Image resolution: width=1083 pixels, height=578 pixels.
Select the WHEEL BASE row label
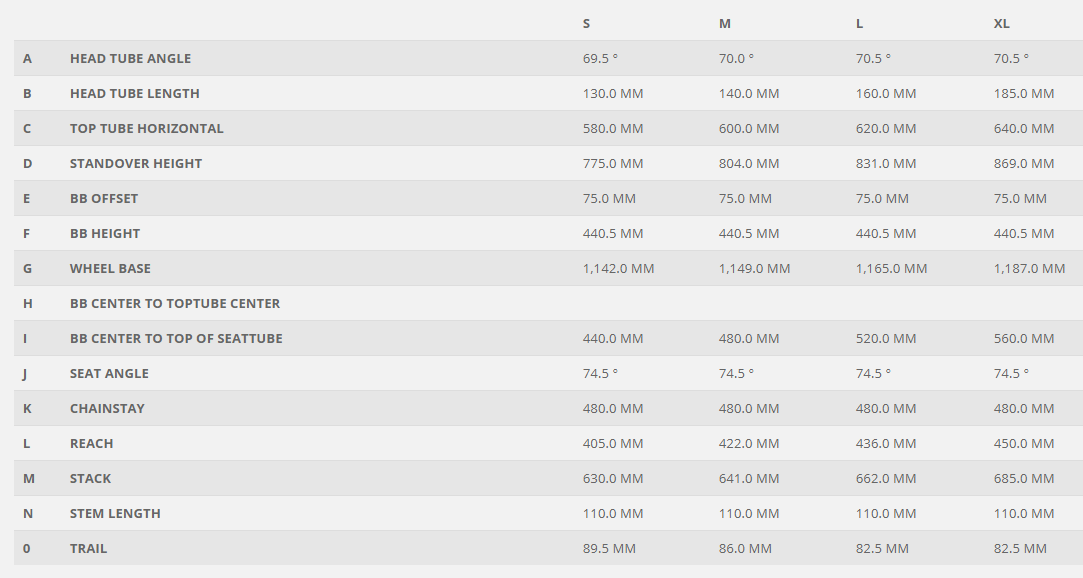[x=110, y=268]
